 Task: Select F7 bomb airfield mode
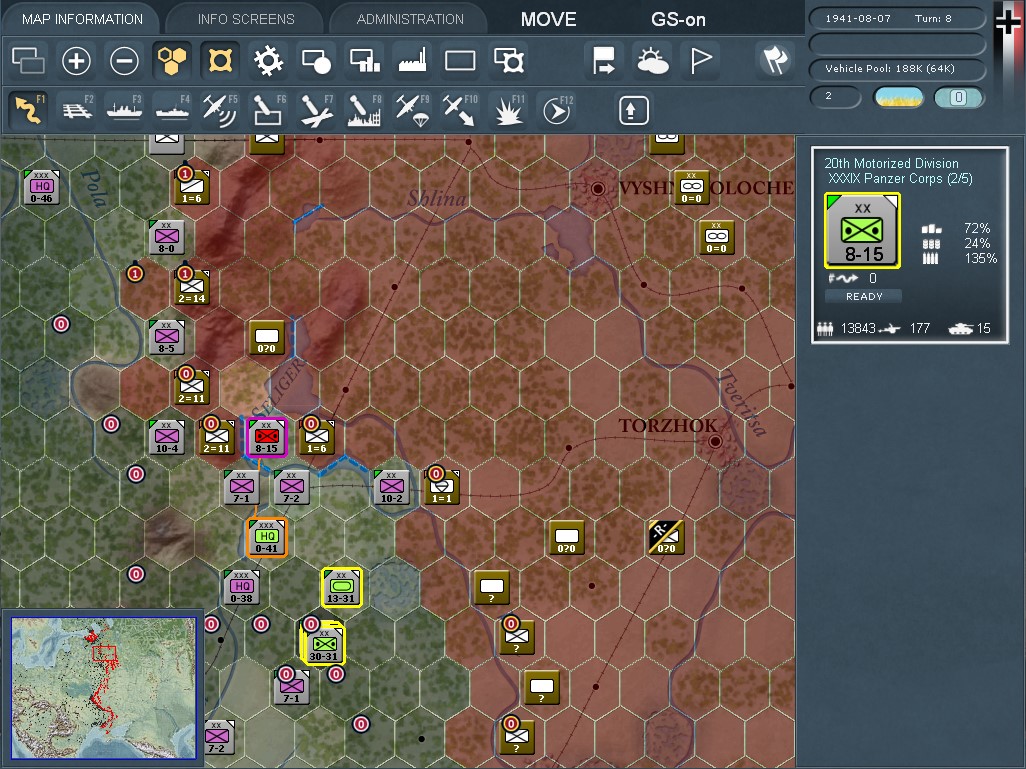point(317,109)
